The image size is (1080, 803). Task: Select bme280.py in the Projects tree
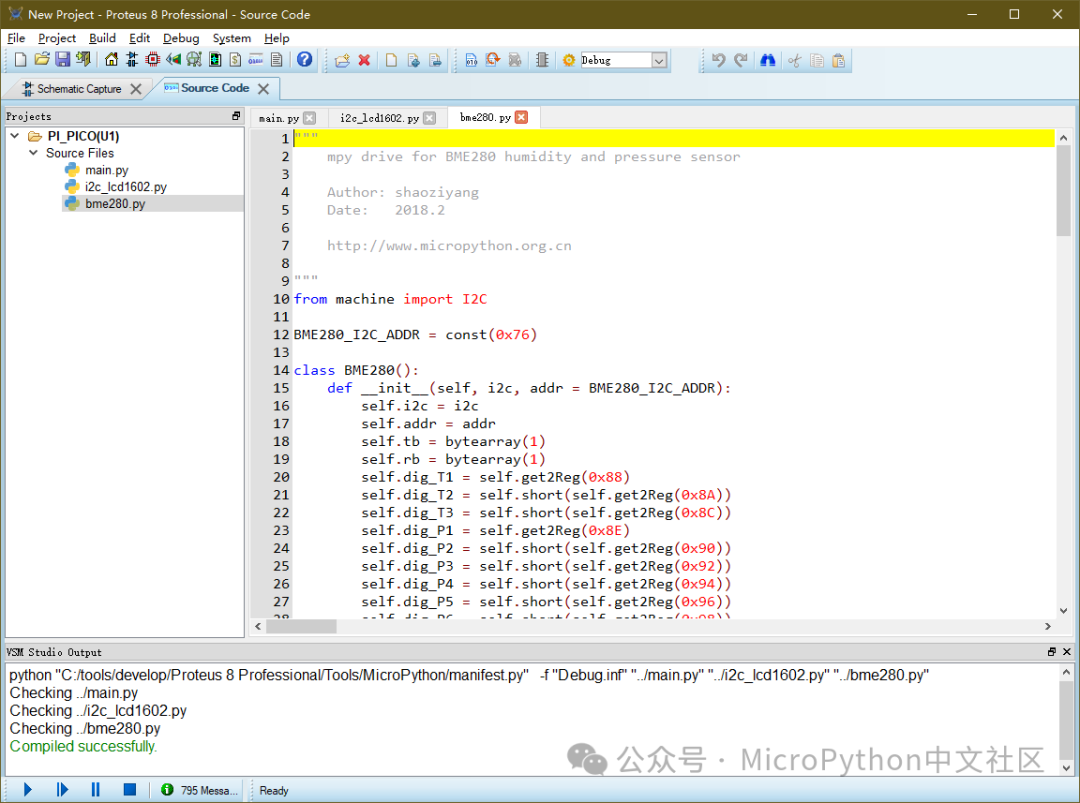115,203
